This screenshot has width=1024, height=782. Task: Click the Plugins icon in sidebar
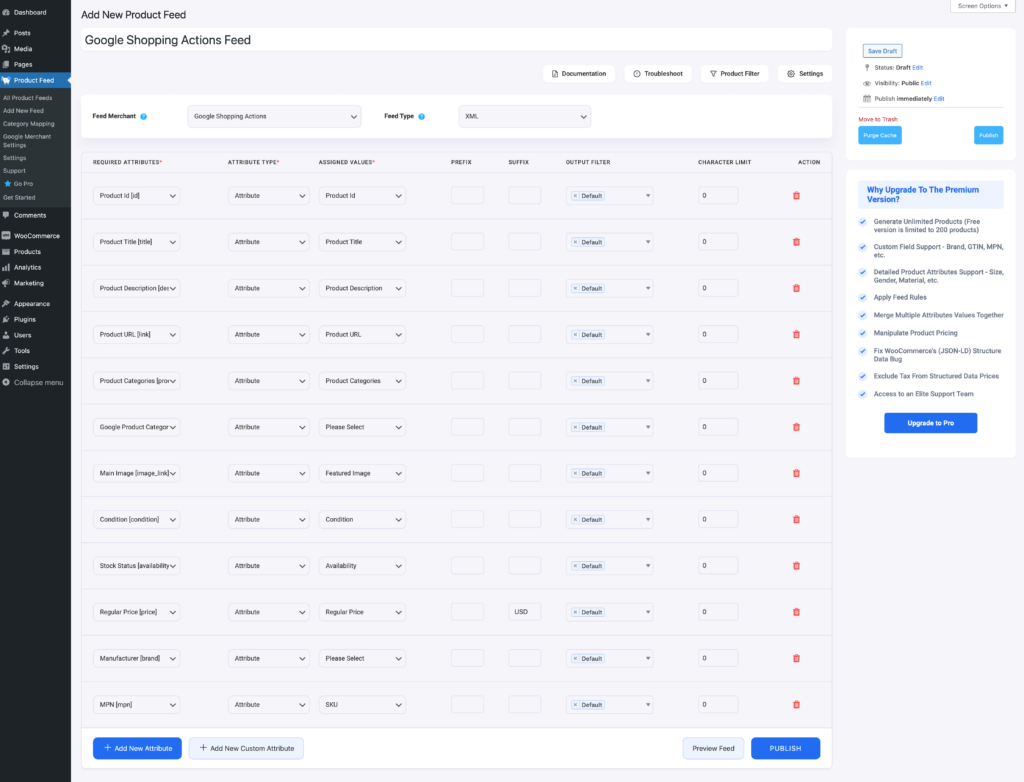point(6,319)
